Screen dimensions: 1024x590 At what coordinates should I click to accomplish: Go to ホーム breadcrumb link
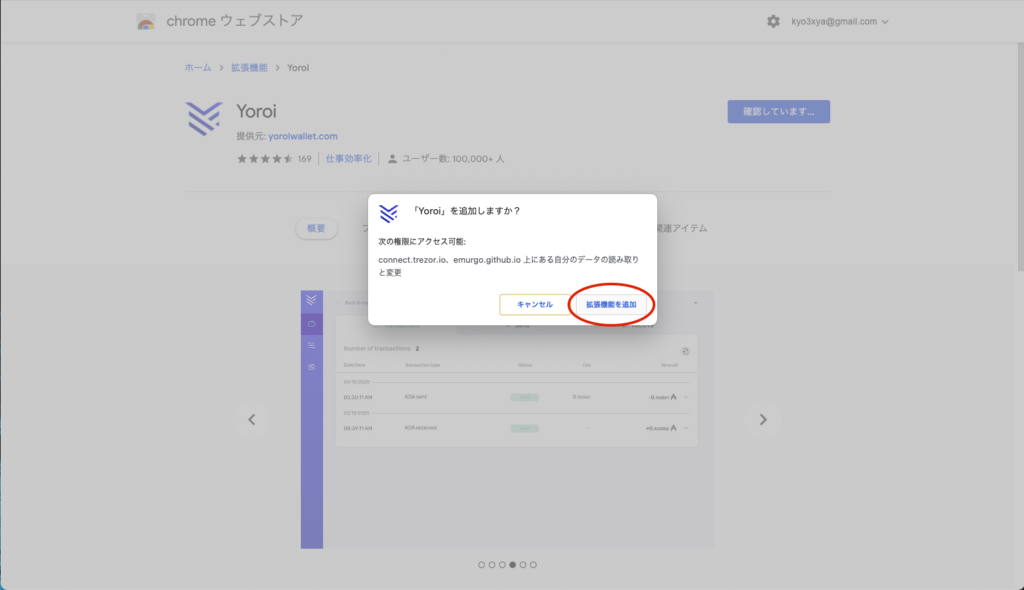click(198, 68)
